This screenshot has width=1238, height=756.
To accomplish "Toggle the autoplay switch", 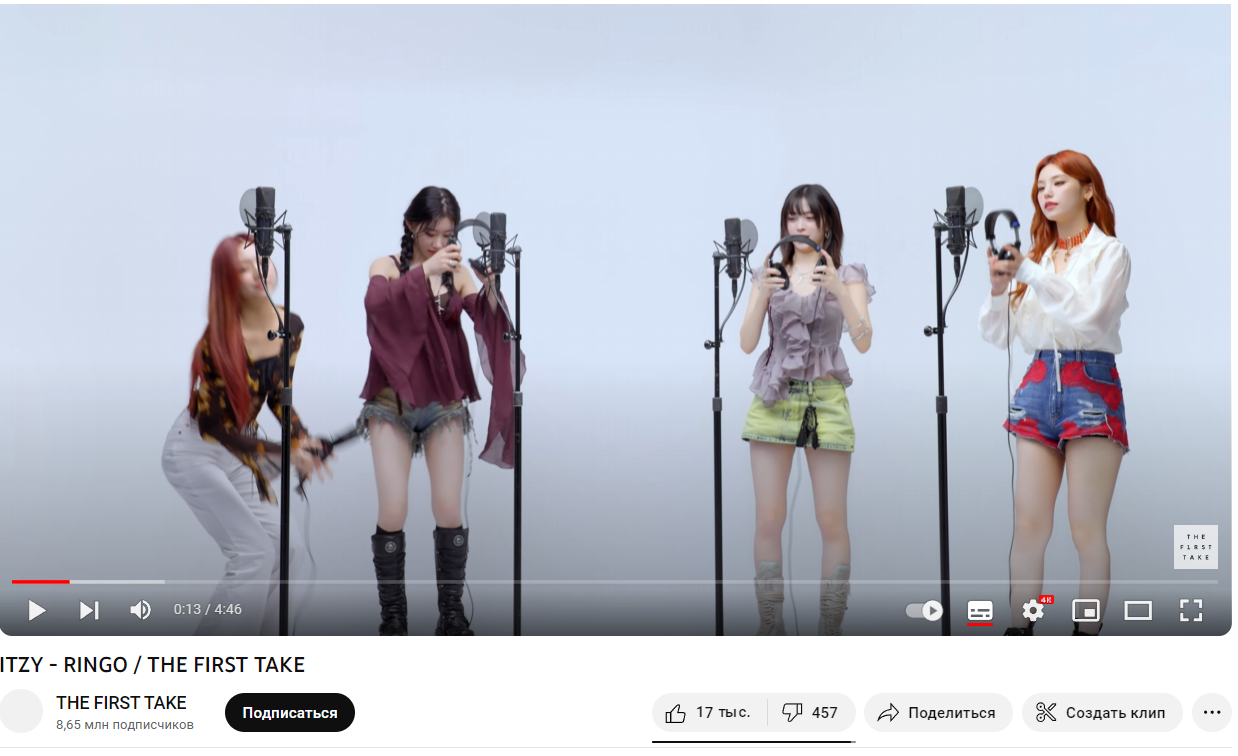I will (x=924, y=610).
